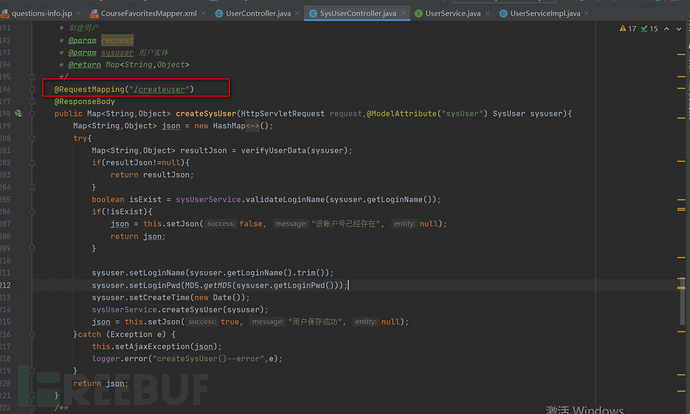Click the request mapping gutter icon on line 198
690x414 pixels.
(x=18, y=114)
